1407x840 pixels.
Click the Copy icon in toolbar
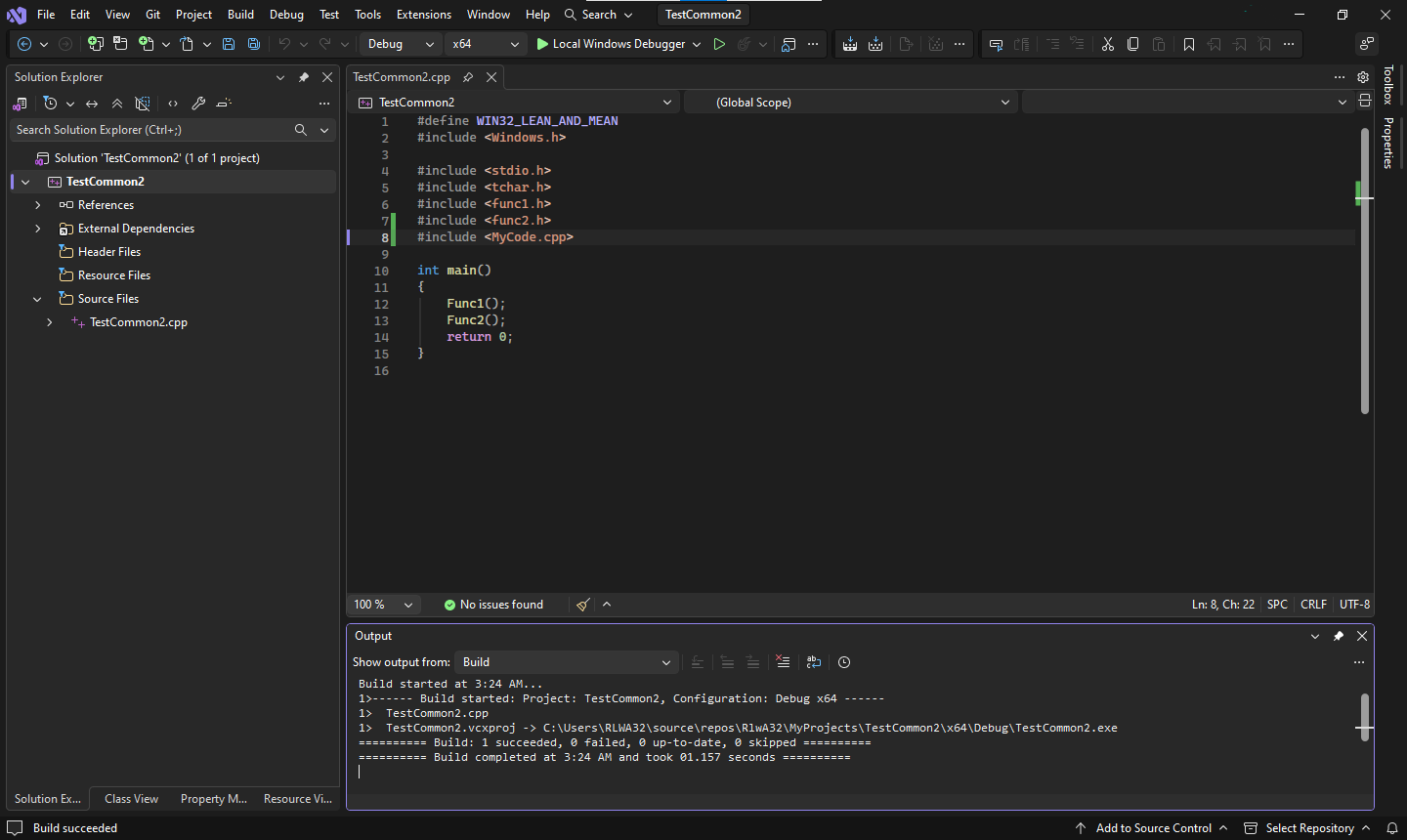click(1133, 44)
